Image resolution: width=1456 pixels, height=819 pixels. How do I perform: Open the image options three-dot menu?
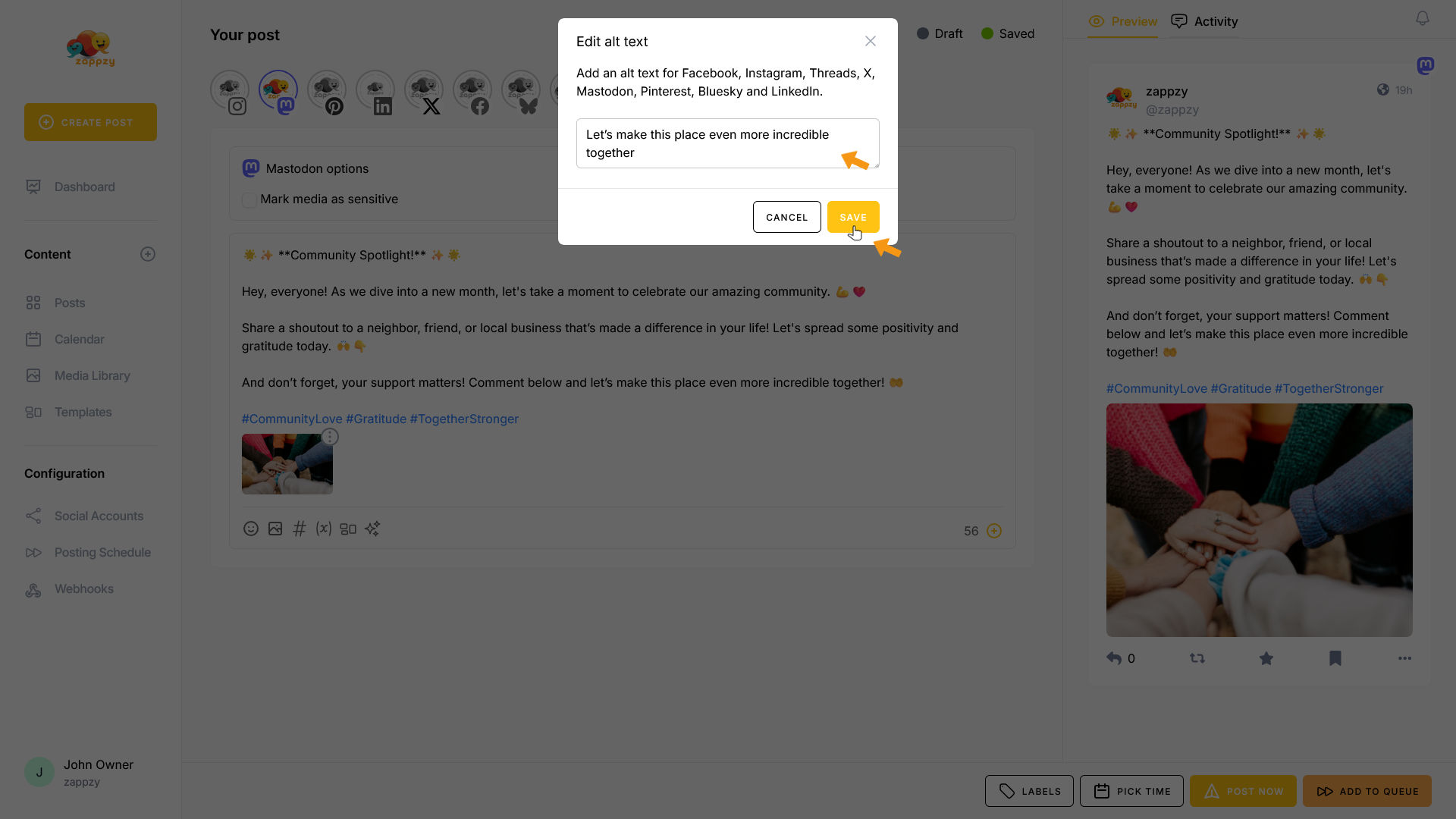[x=330, y=438]
